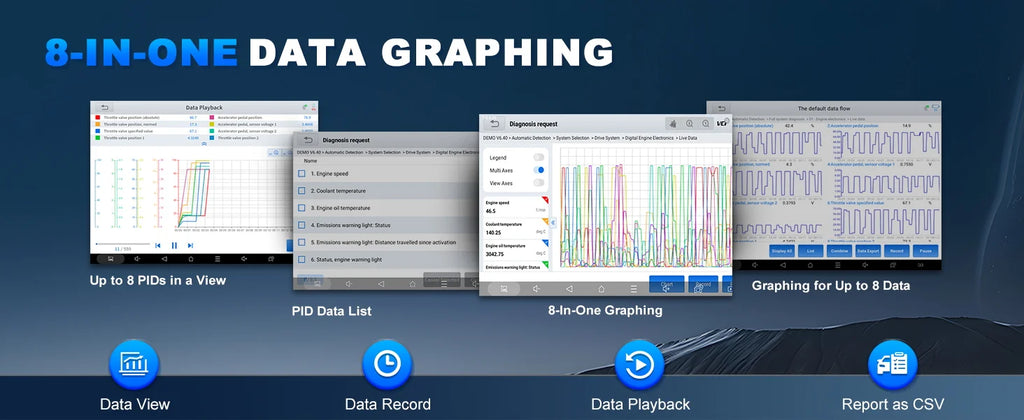Check the Coolant temperature checkbox

(x=302, y=191)
